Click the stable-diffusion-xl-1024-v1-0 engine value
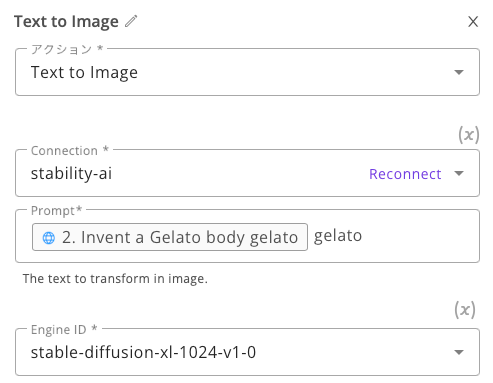 143,352
